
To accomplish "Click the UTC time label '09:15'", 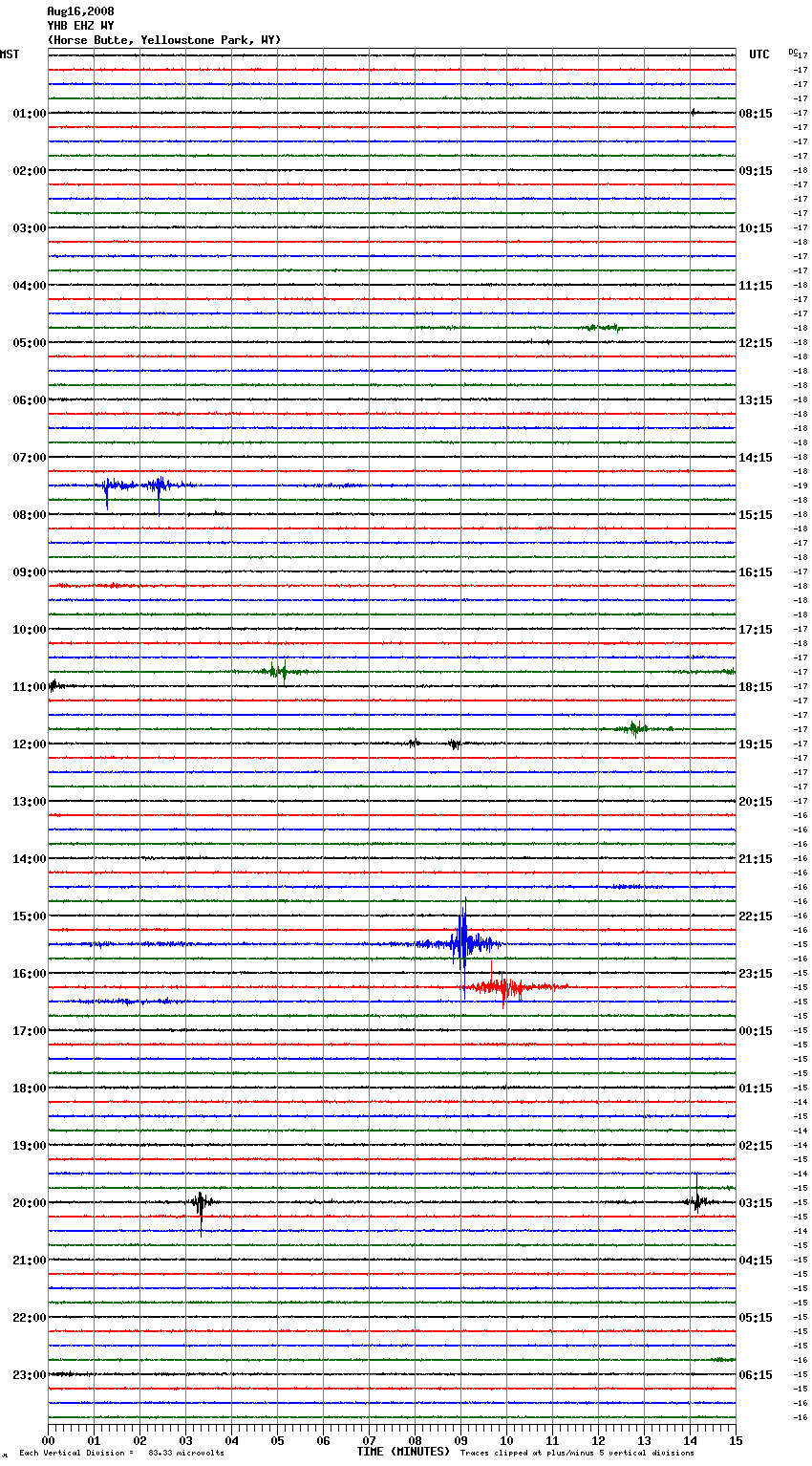I will [756, 171].
